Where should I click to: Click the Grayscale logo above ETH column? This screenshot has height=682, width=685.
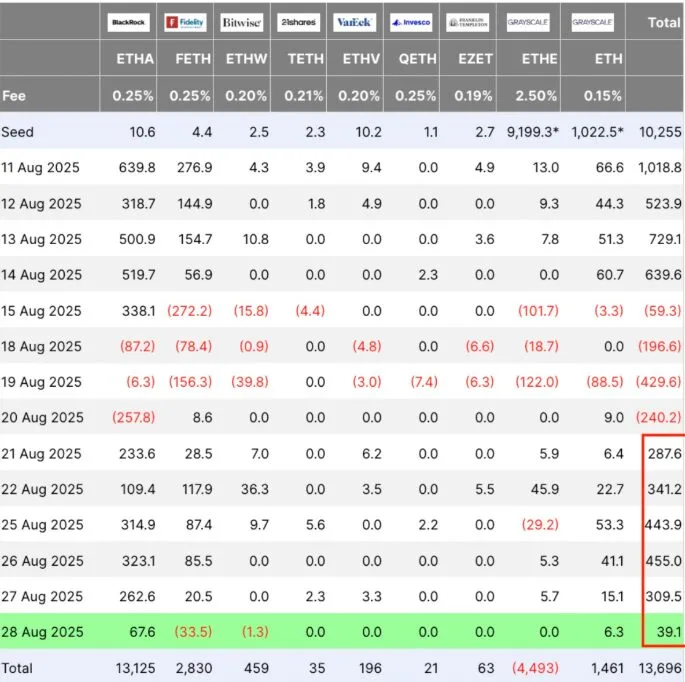(593, 22)
